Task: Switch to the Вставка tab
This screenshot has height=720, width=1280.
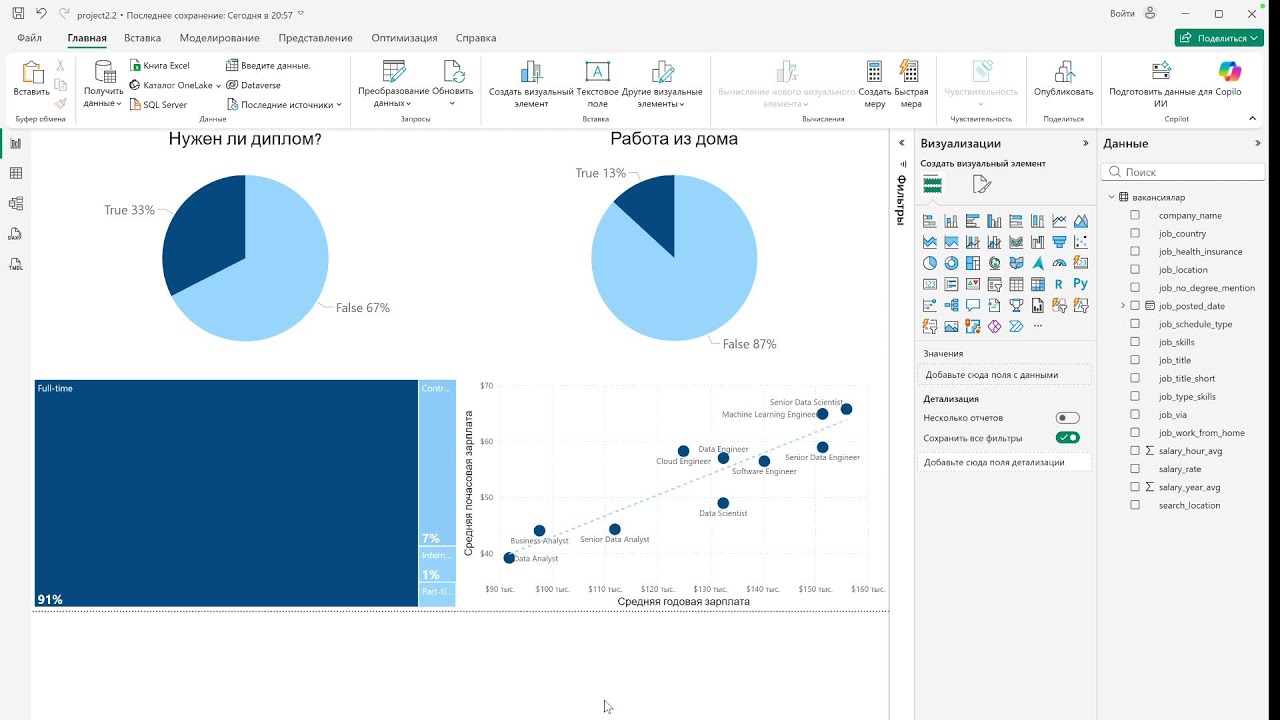Action: 142,38
